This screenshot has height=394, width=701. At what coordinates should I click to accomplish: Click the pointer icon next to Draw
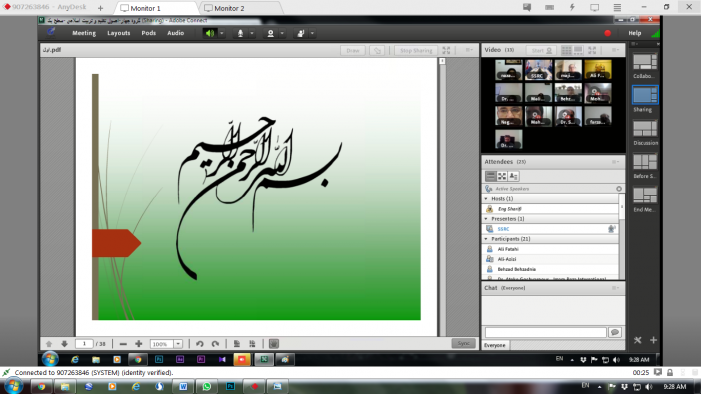point(377,51)
